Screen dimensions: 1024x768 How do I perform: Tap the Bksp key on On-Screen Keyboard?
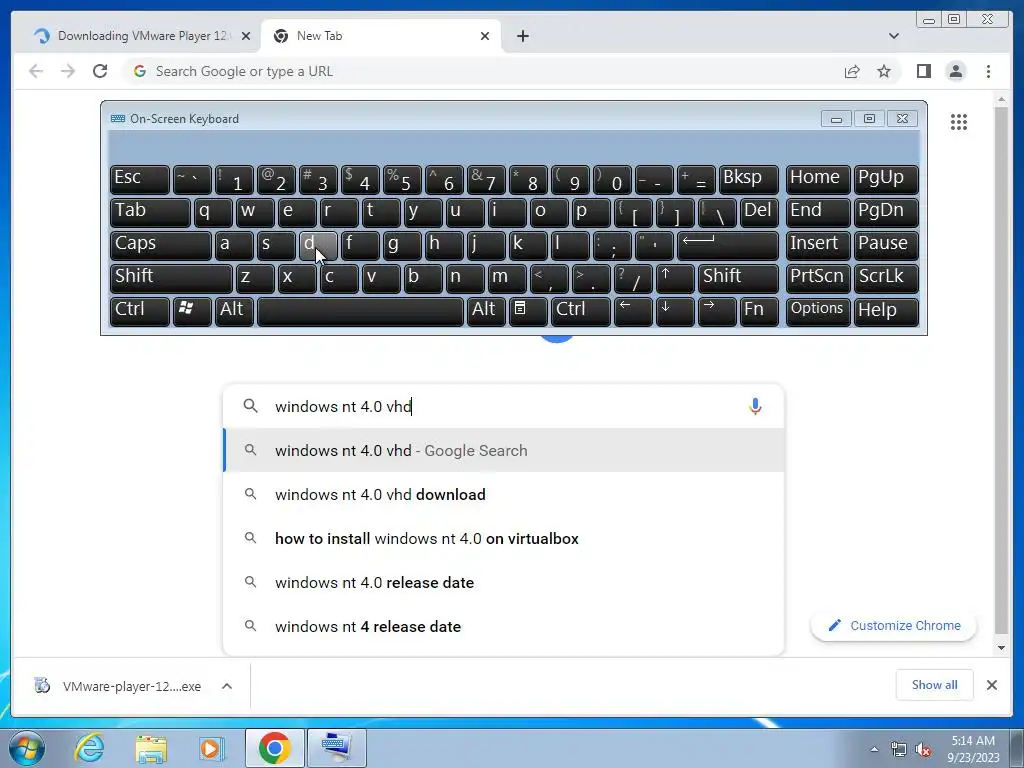(748, 179)
